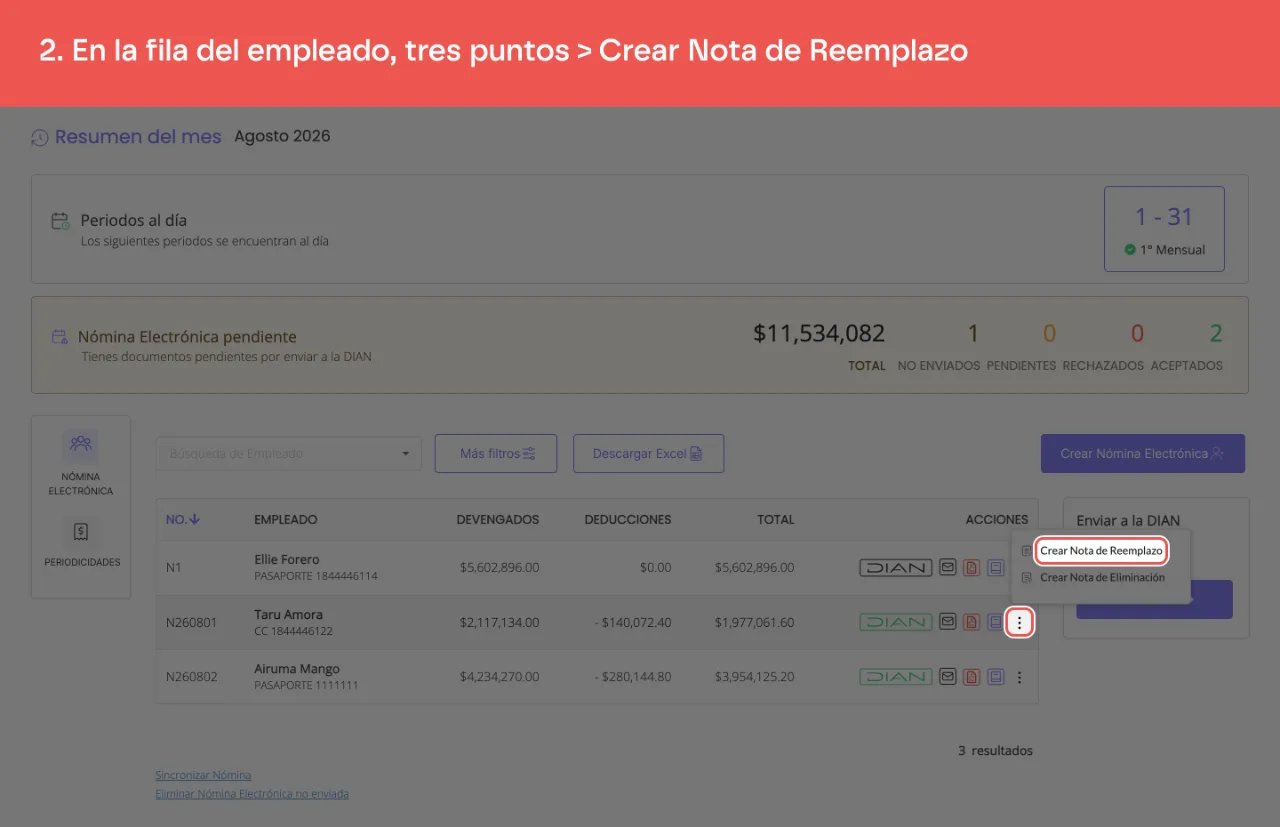Screen dimensions: 1280x827
Task: Open the three-dots menu for Airuma Mango
Action: [1019, 677]
